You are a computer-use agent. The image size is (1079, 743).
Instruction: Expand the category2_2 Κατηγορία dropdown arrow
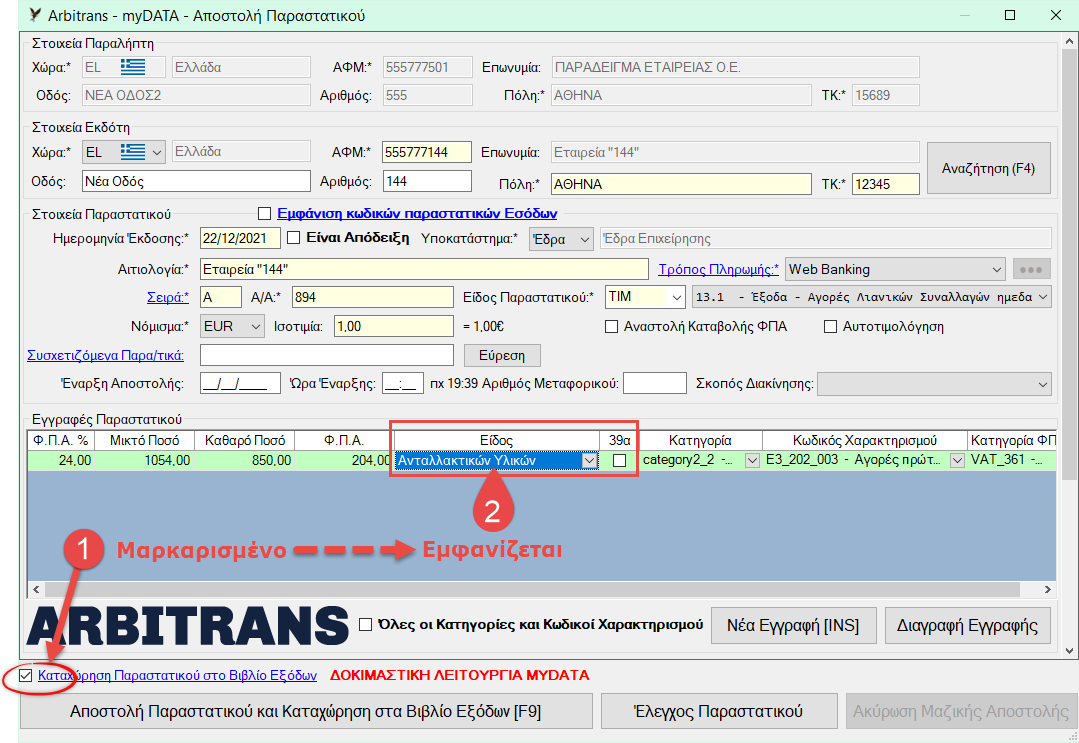(752, 460)
